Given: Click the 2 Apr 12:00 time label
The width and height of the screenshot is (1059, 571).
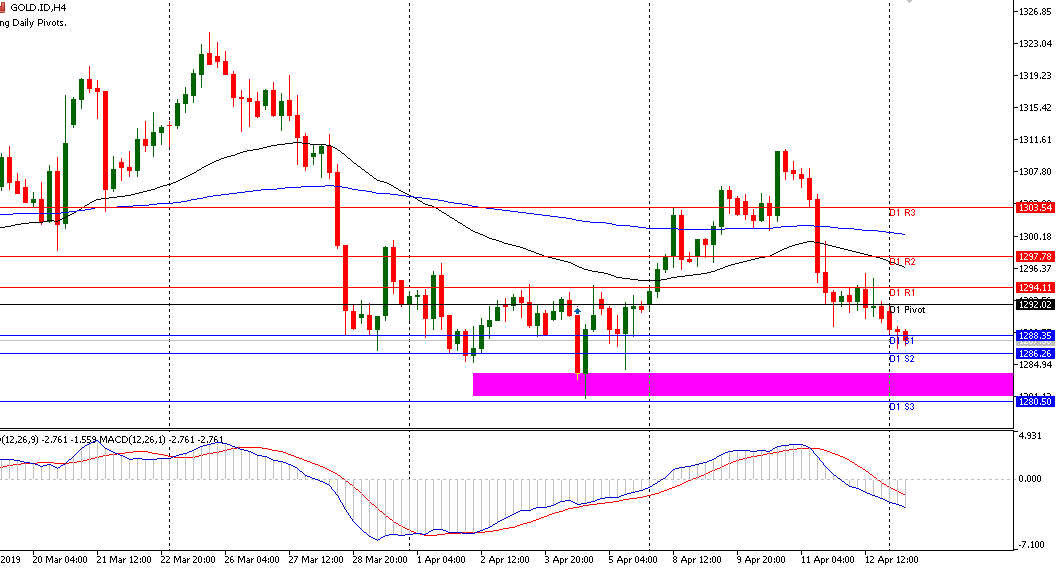Looking at the screenshot, I should point(505,560).
